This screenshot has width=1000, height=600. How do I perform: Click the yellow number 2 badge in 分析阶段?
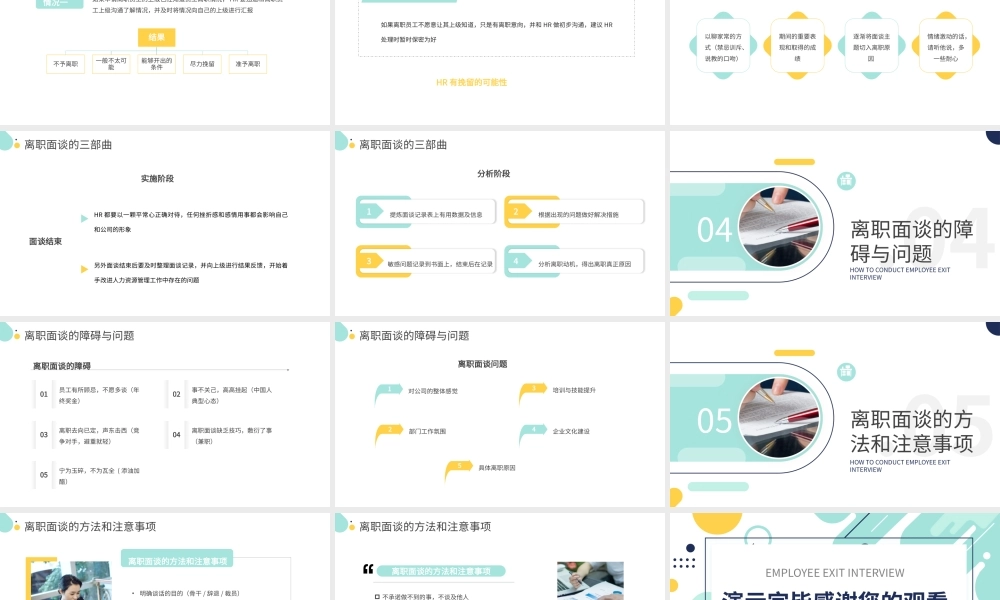(x=517, y=212)
